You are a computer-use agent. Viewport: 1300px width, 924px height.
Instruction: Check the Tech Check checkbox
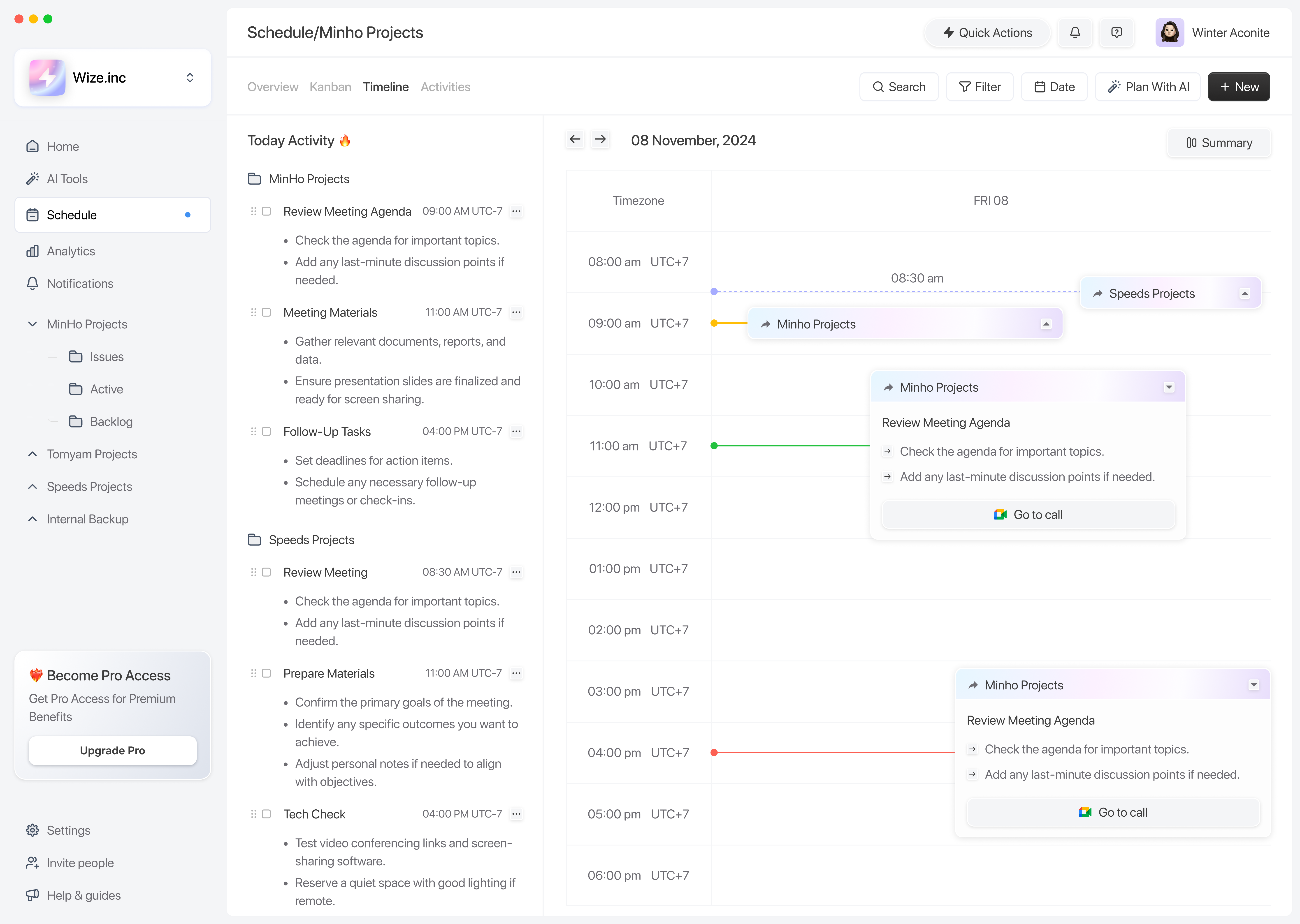tap(266, 814)
